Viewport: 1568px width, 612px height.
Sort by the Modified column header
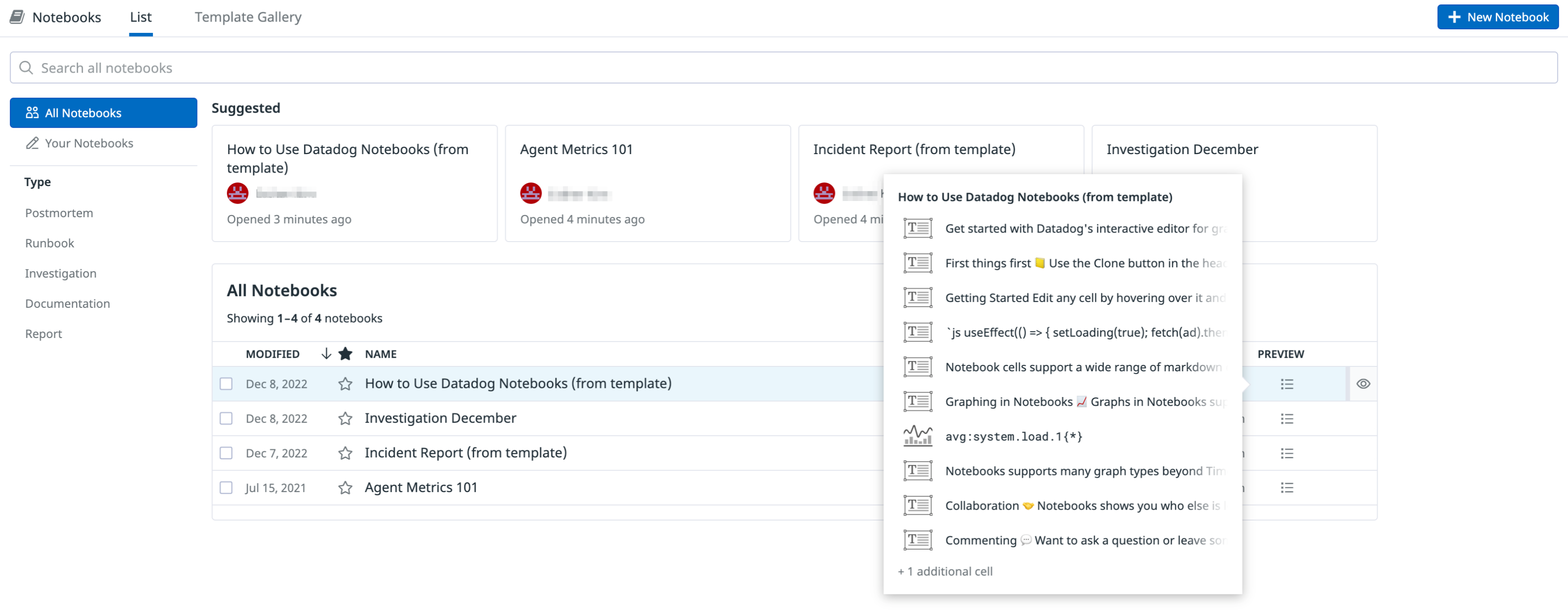272,354
